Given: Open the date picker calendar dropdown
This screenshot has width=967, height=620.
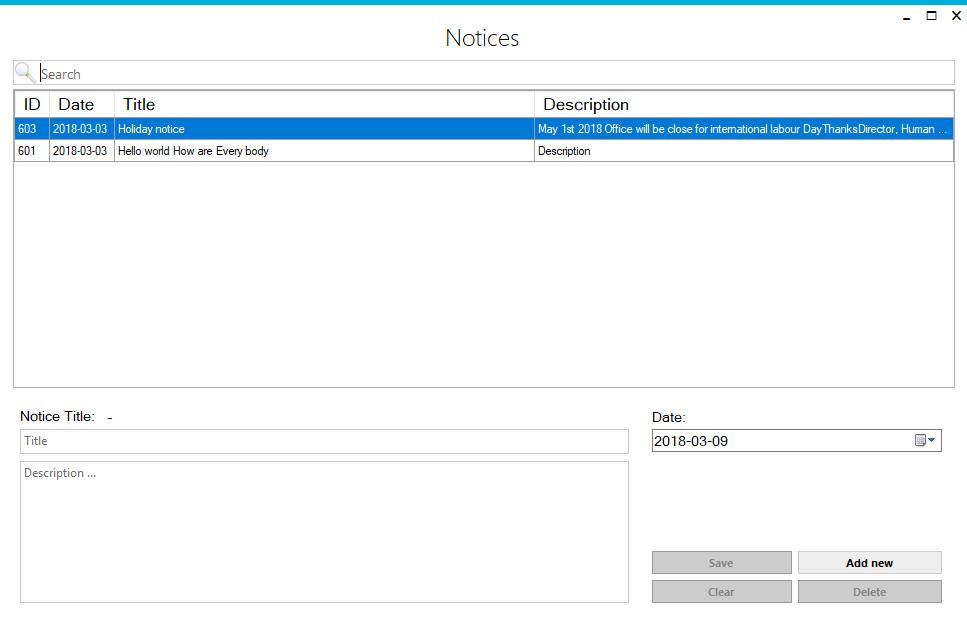Looking at the screenshot, I should (925, 440).
